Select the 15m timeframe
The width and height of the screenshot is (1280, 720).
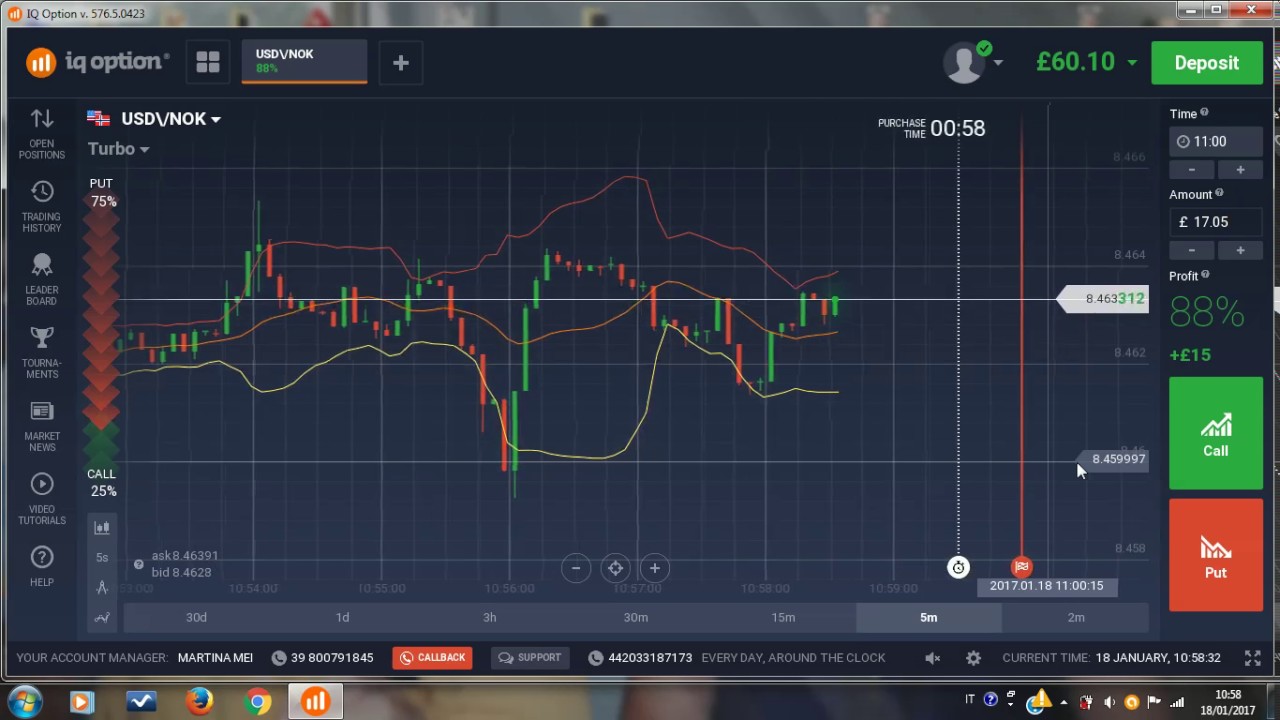click(783, 617)
